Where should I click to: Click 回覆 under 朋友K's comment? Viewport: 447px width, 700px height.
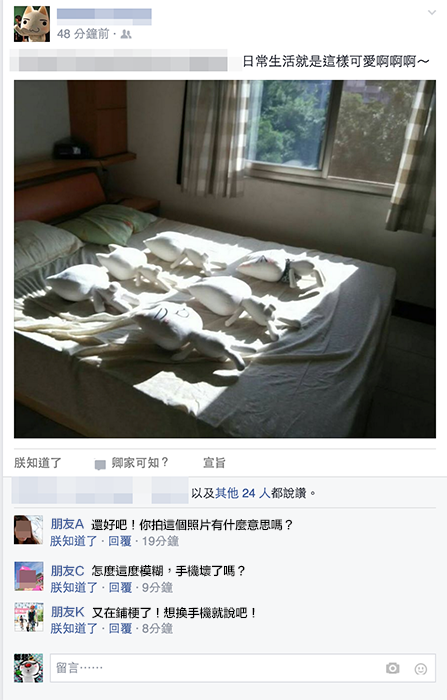121,629
